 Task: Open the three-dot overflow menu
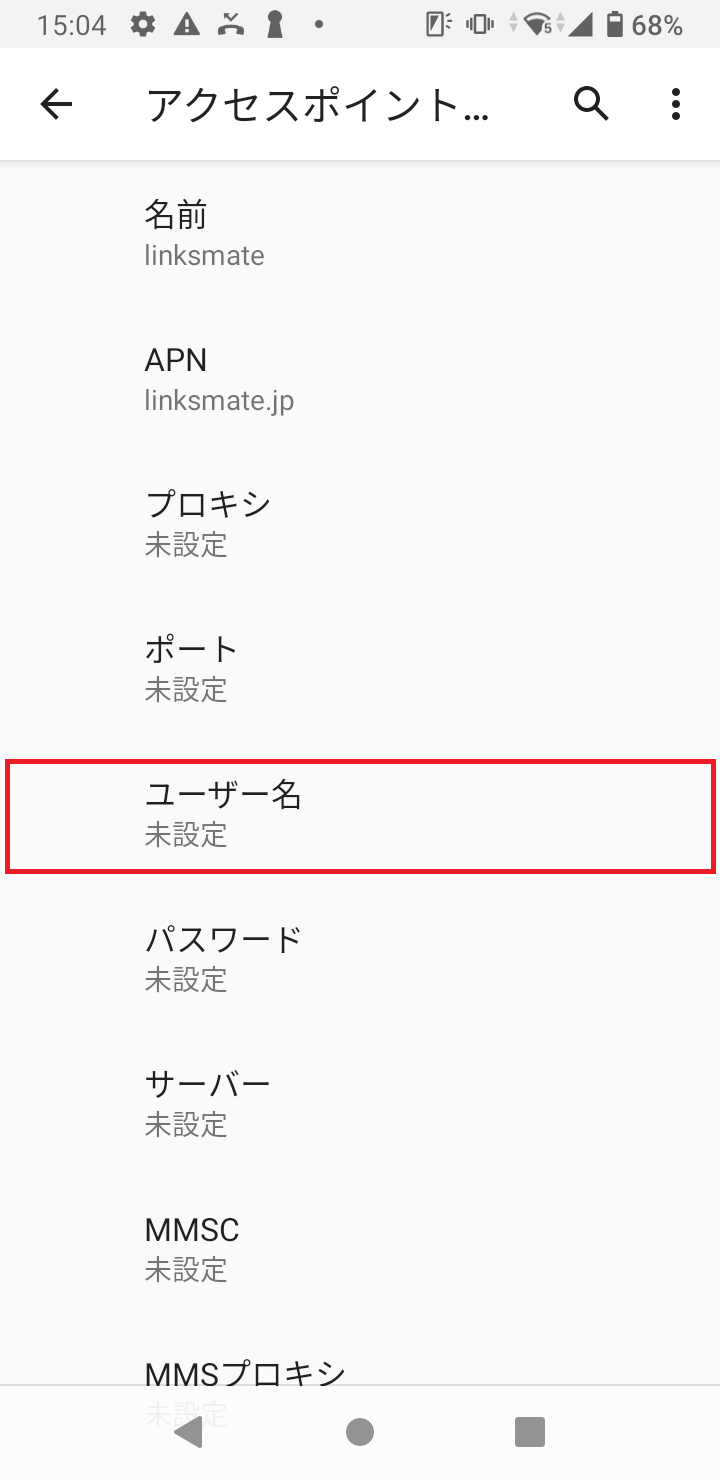coord(675,103)
